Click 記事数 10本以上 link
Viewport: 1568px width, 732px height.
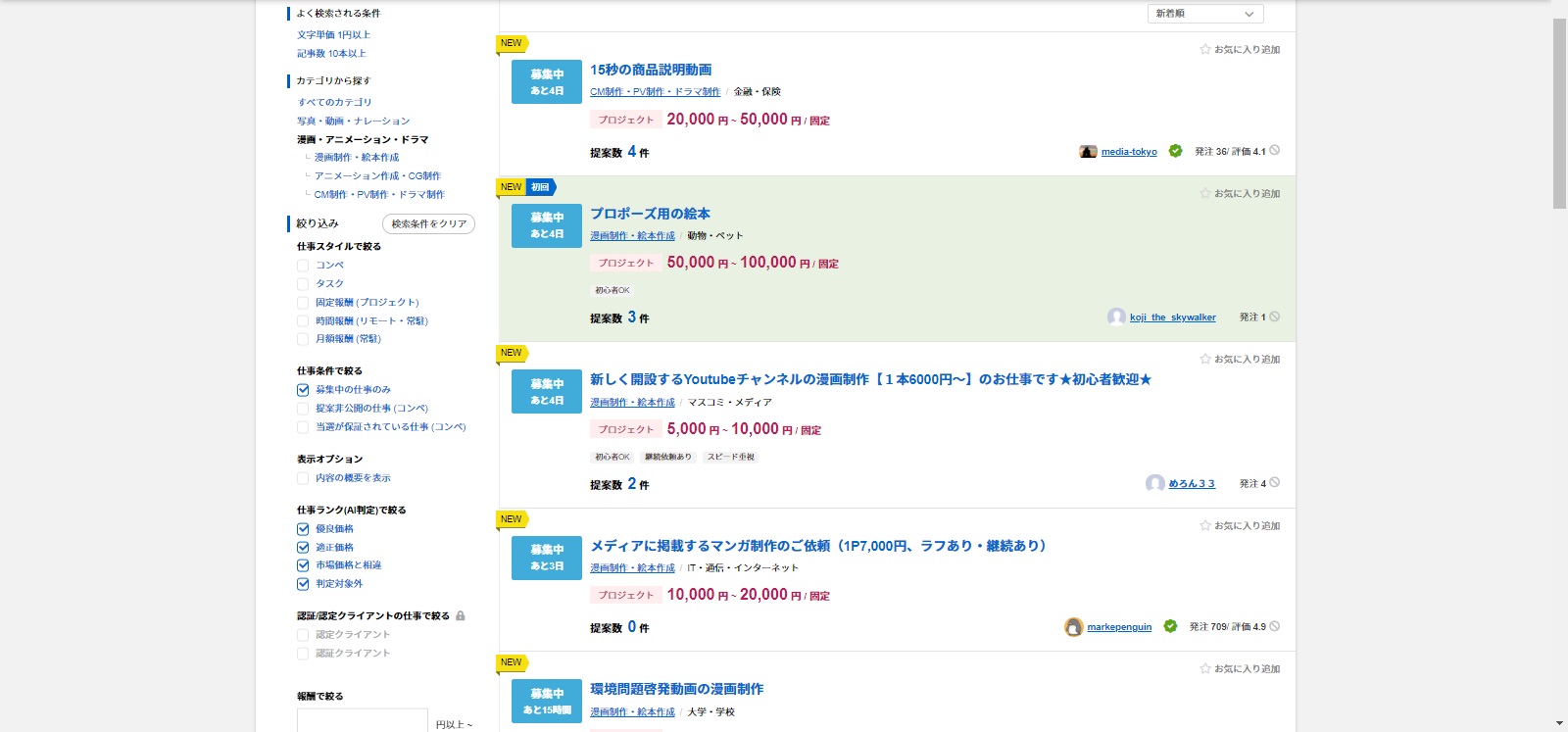[331, 53]
